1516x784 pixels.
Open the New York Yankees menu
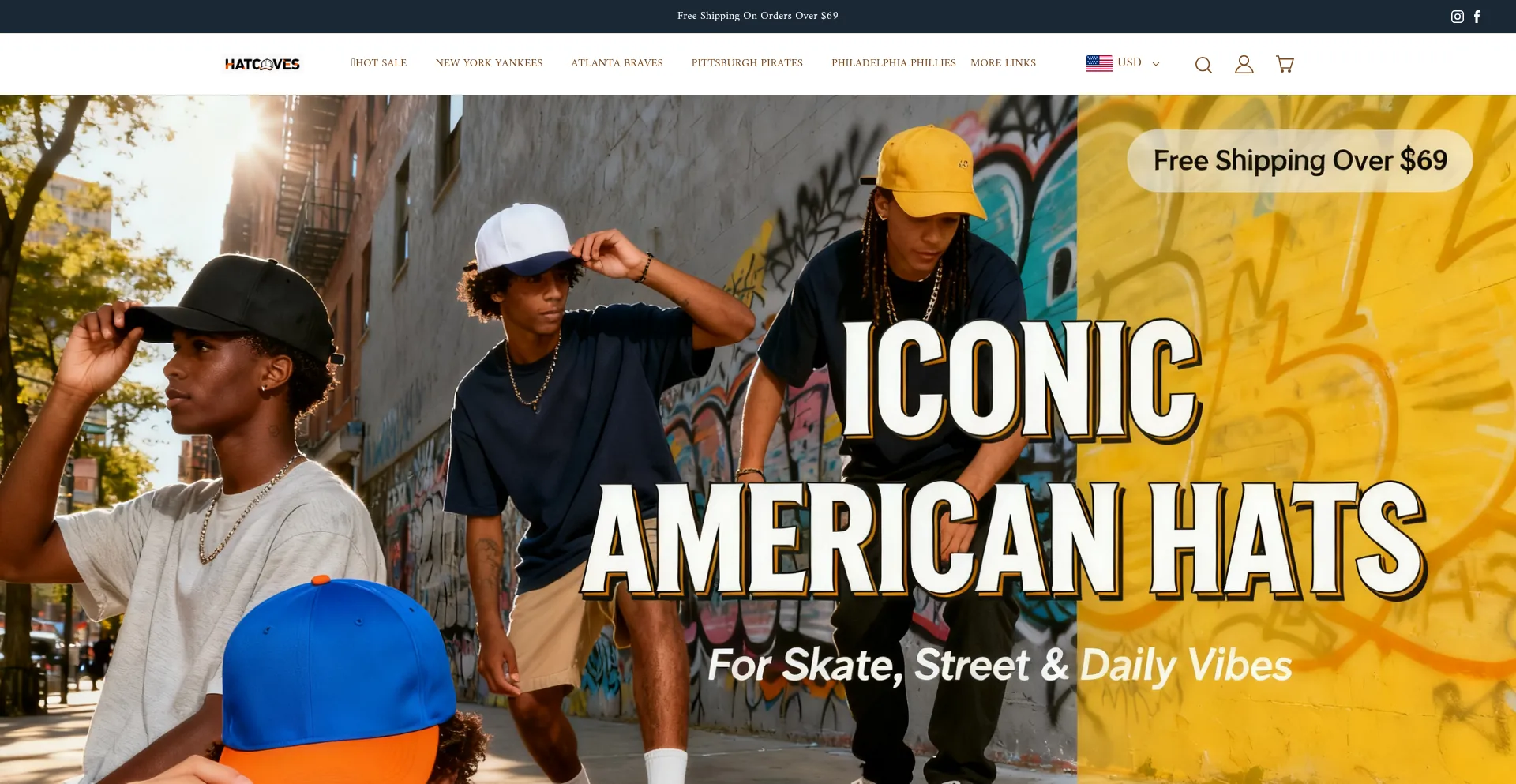pos(489,63)
